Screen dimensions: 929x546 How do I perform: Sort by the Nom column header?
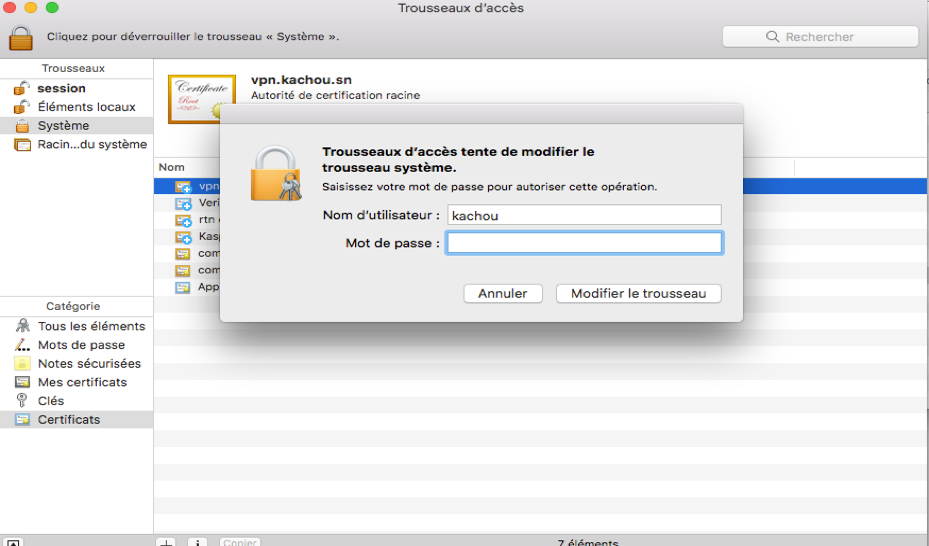(171, 168)
